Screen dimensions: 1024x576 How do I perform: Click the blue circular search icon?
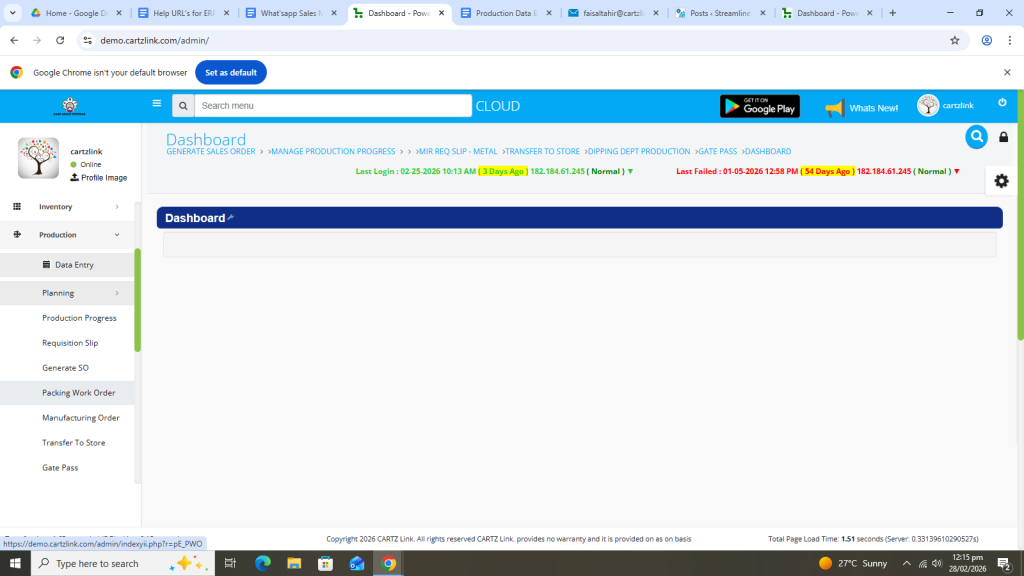(976, 137)
